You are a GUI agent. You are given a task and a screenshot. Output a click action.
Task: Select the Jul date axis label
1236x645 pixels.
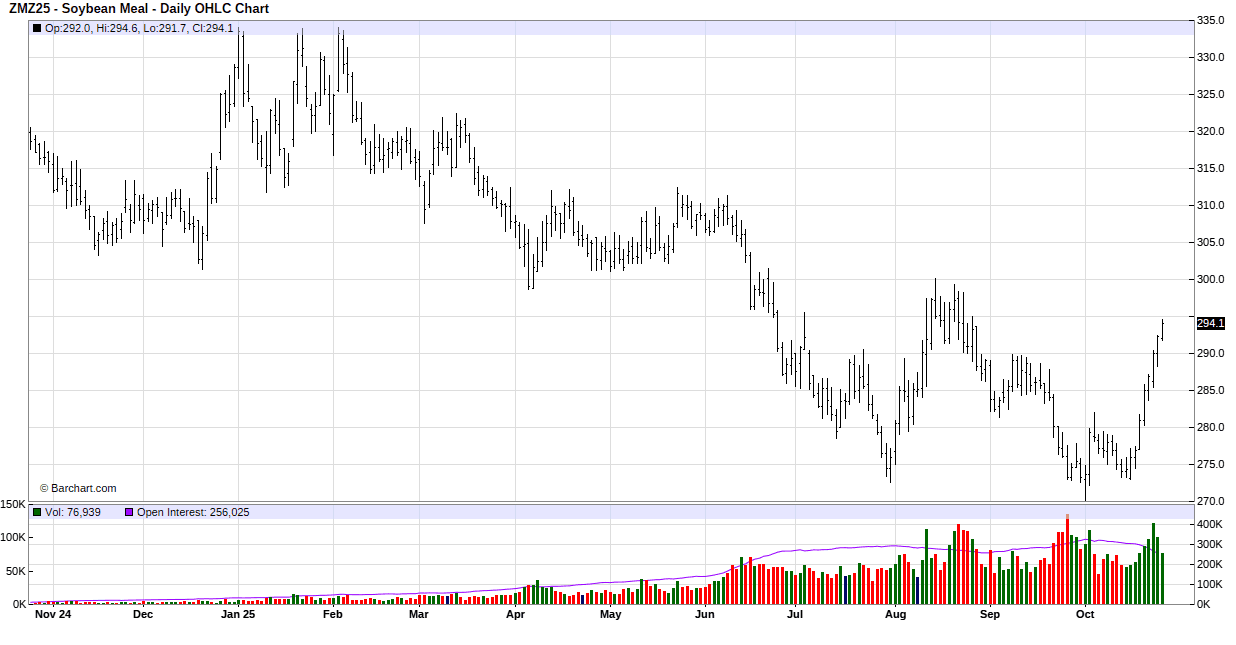(795, 615)
